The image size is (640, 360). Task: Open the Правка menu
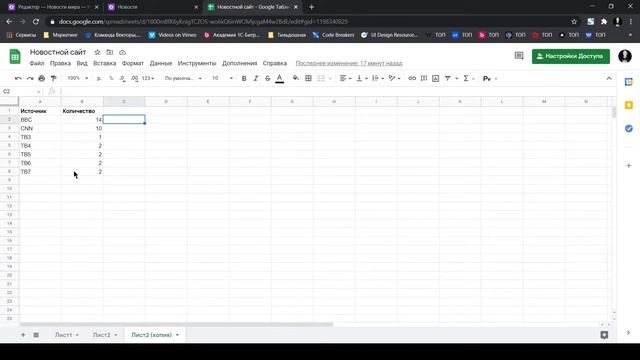(x=60, y=63)
